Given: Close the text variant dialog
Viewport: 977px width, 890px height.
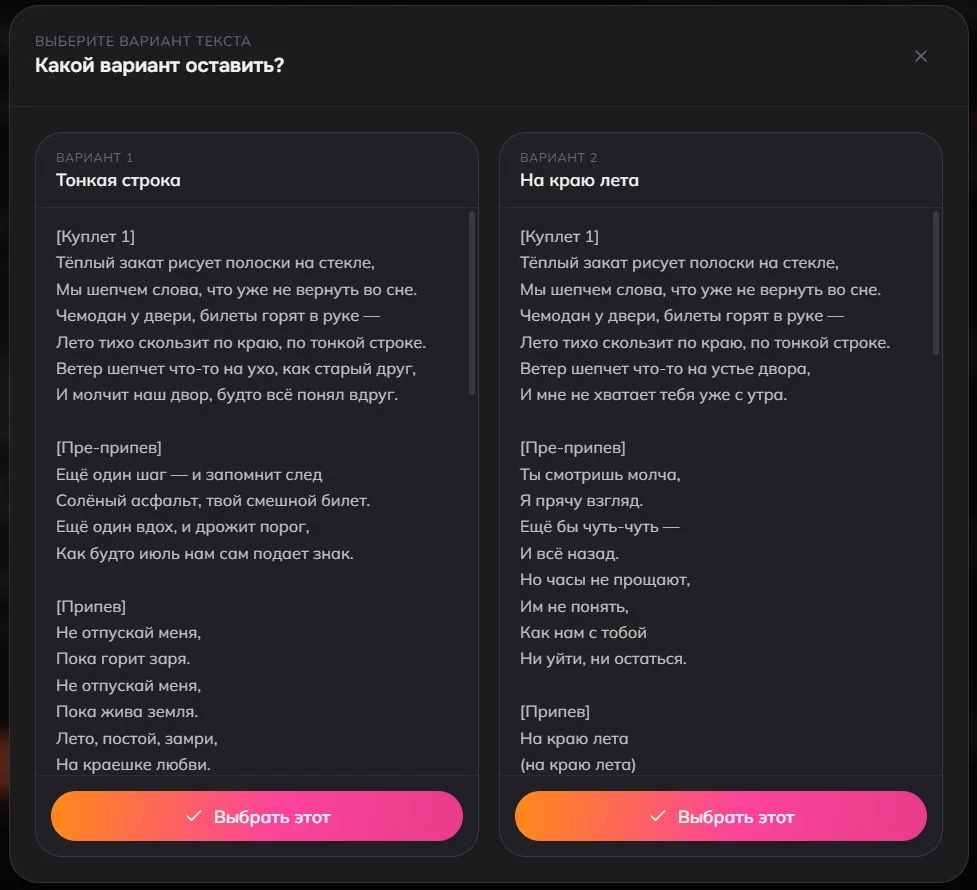Looking at the screenshot, I should click(920, 56).
